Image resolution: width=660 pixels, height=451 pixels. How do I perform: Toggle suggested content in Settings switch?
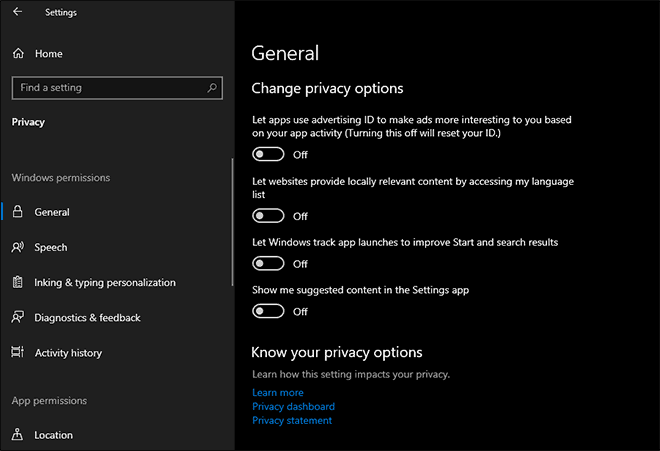tap(268, 311)
